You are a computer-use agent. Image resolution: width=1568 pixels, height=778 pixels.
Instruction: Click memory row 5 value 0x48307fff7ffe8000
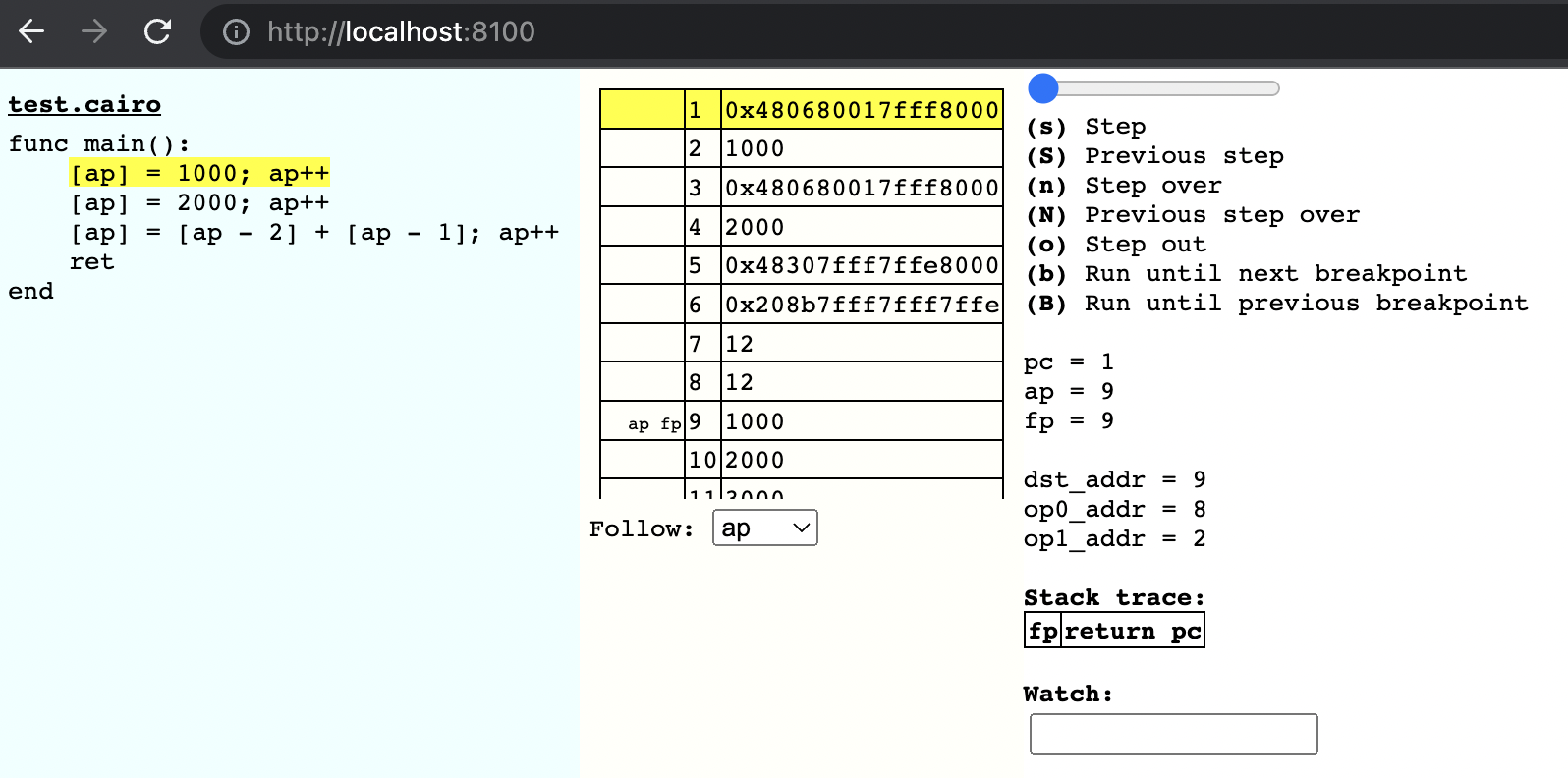tap(862, 265)
